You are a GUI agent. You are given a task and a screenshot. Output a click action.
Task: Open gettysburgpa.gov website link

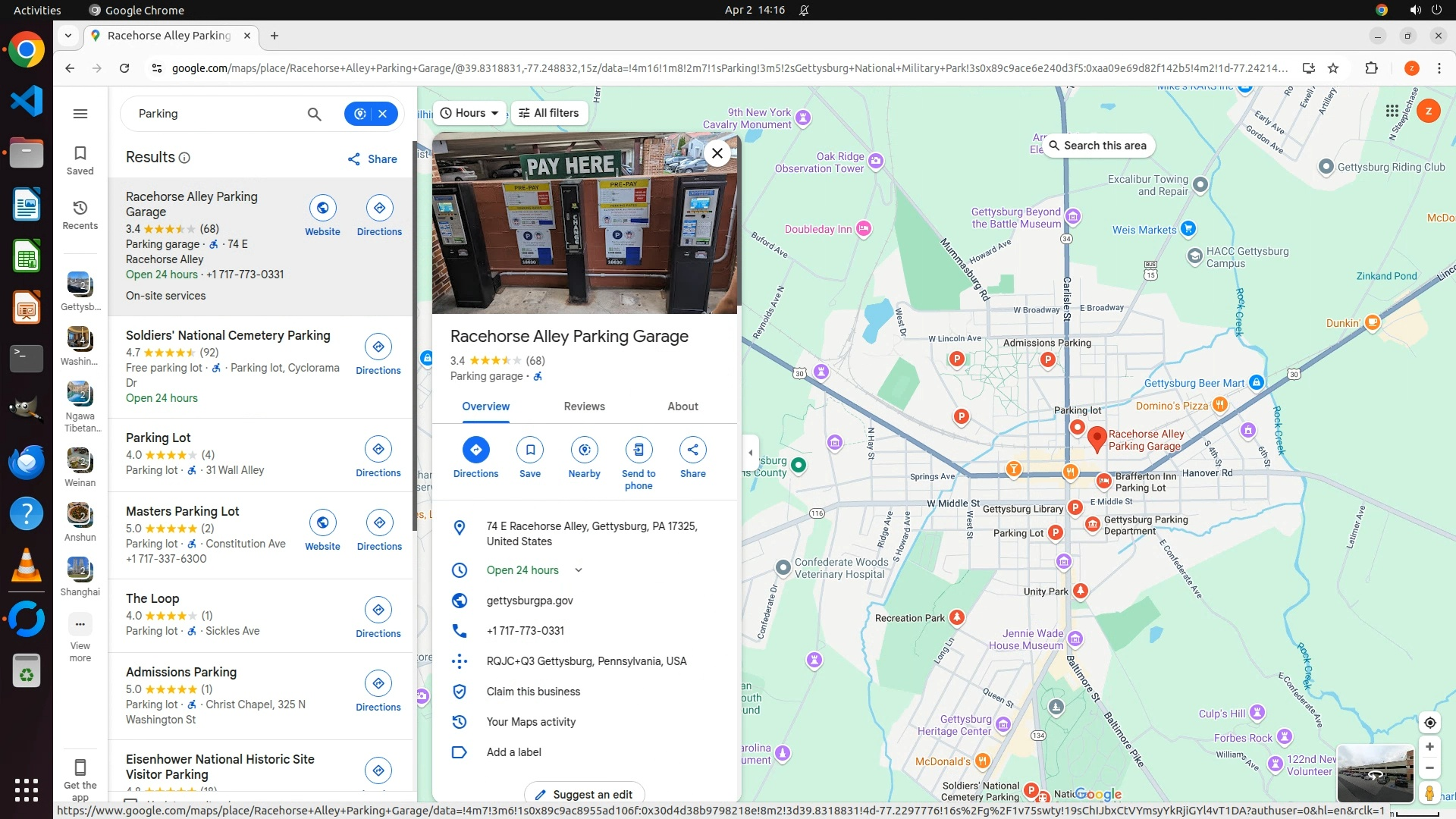click(529, 601)
